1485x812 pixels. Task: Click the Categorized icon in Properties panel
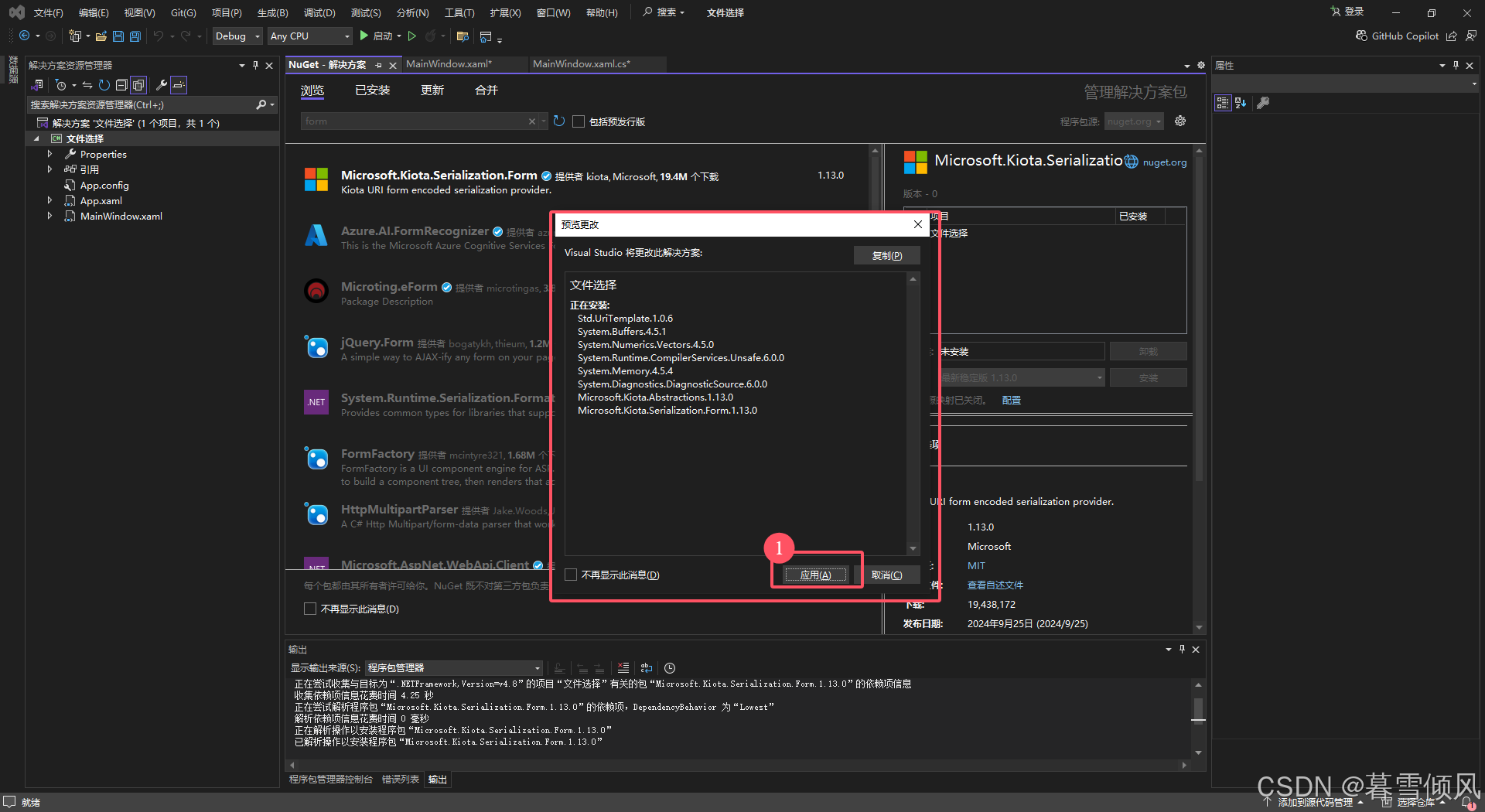click(x=1223, y=103)
